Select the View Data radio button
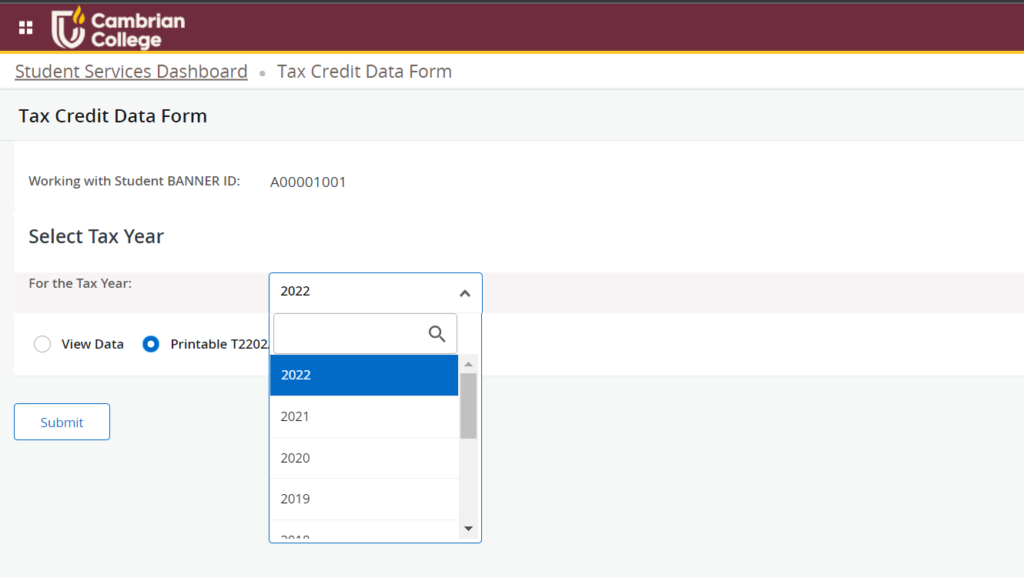The height and width of the screenshot is (578, 1024). (x=42, y=344)
